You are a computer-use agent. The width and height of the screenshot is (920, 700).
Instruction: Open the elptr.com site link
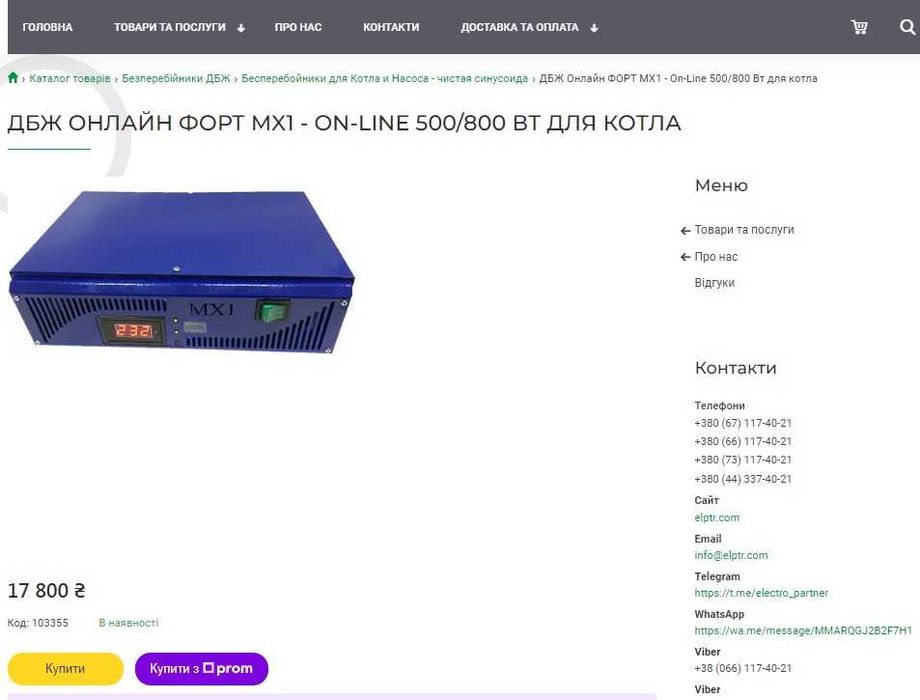click(x=717, y=518)
